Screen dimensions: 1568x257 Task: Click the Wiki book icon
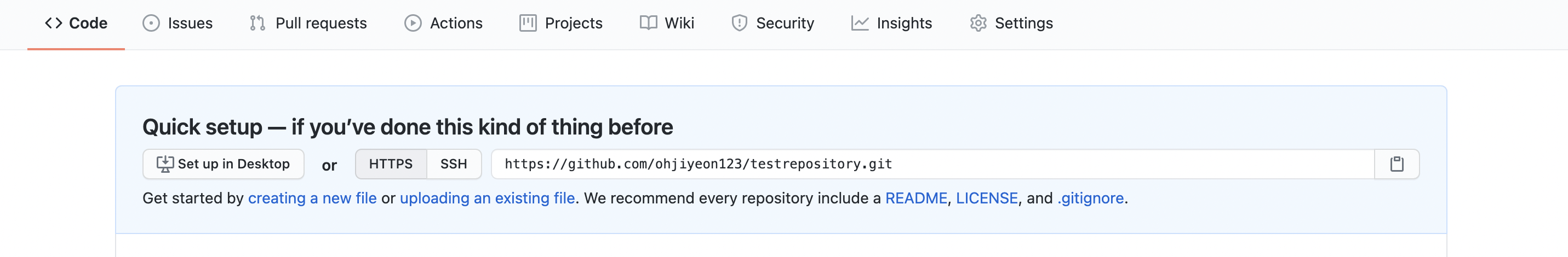coord(648,23)
